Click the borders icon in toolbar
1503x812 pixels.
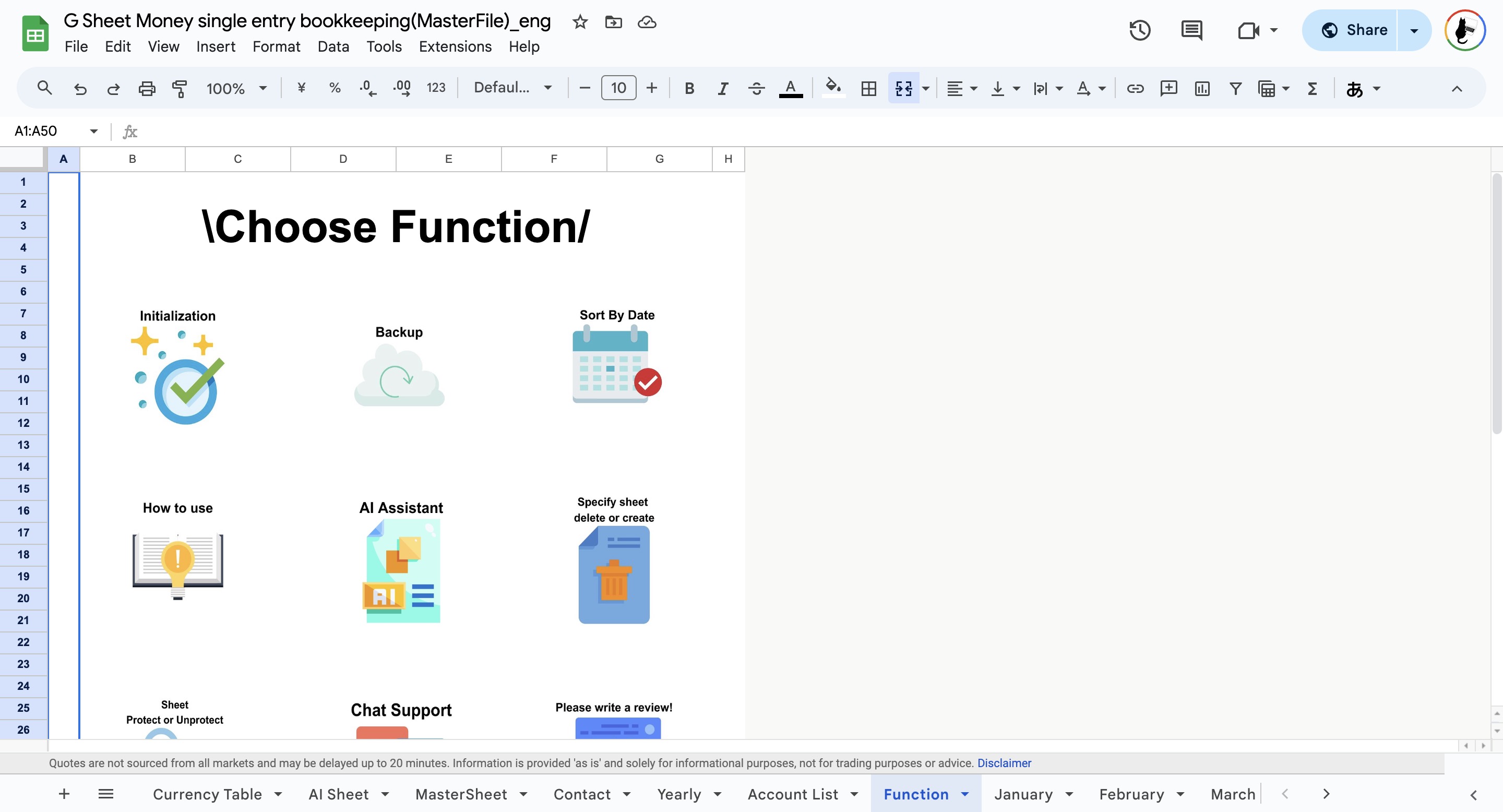[x=868, y=89]
